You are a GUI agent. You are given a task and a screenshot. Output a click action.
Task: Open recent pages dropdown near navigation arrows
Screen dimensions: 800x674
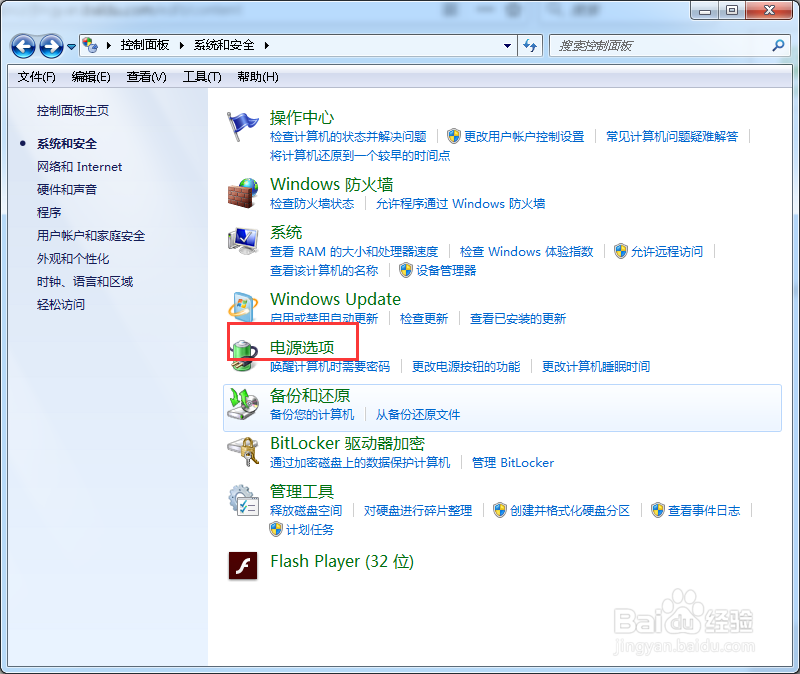coord(71,47)
